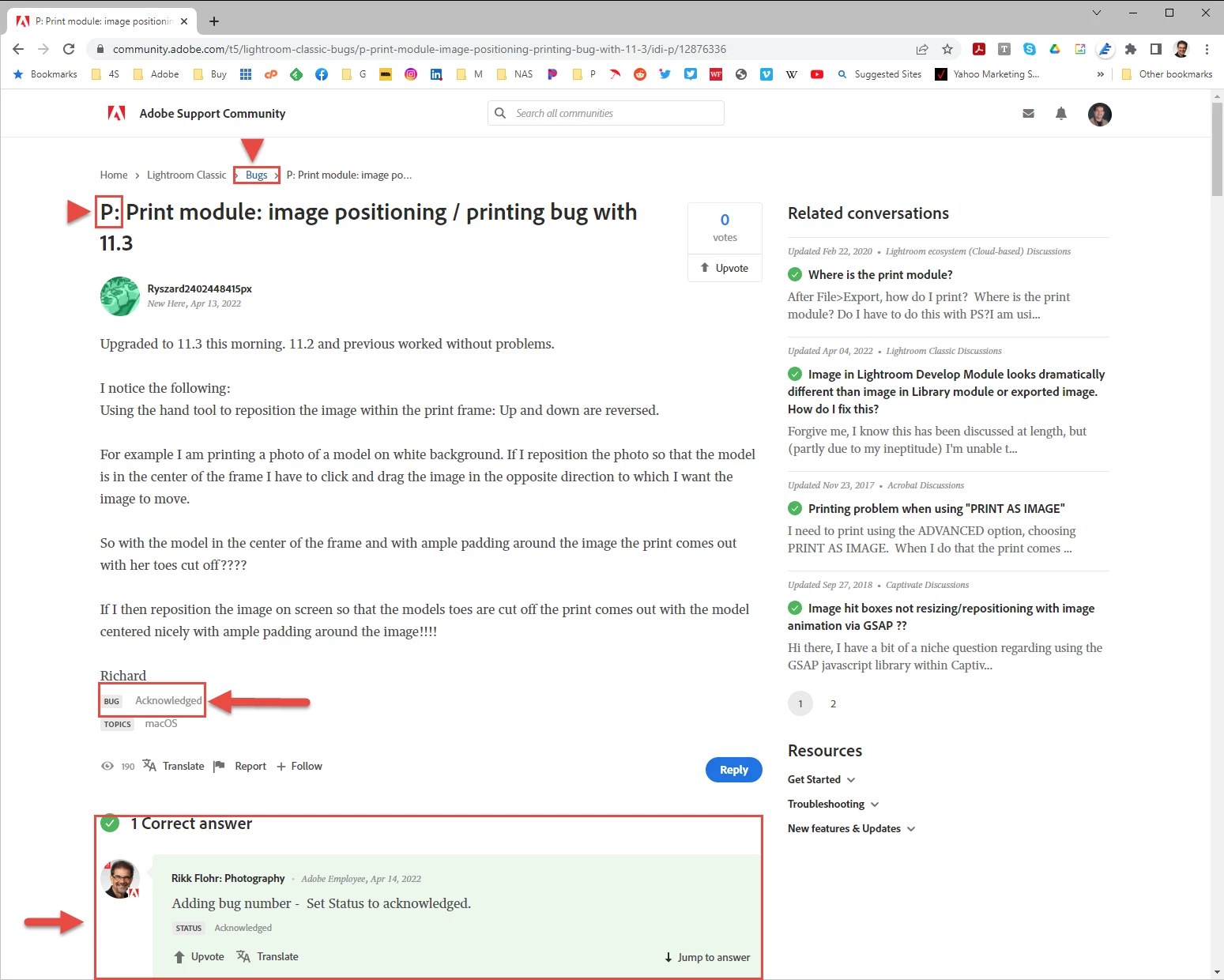Open the Buy bookmarks folder
1224x980 pixels.
tap(210, 74)
